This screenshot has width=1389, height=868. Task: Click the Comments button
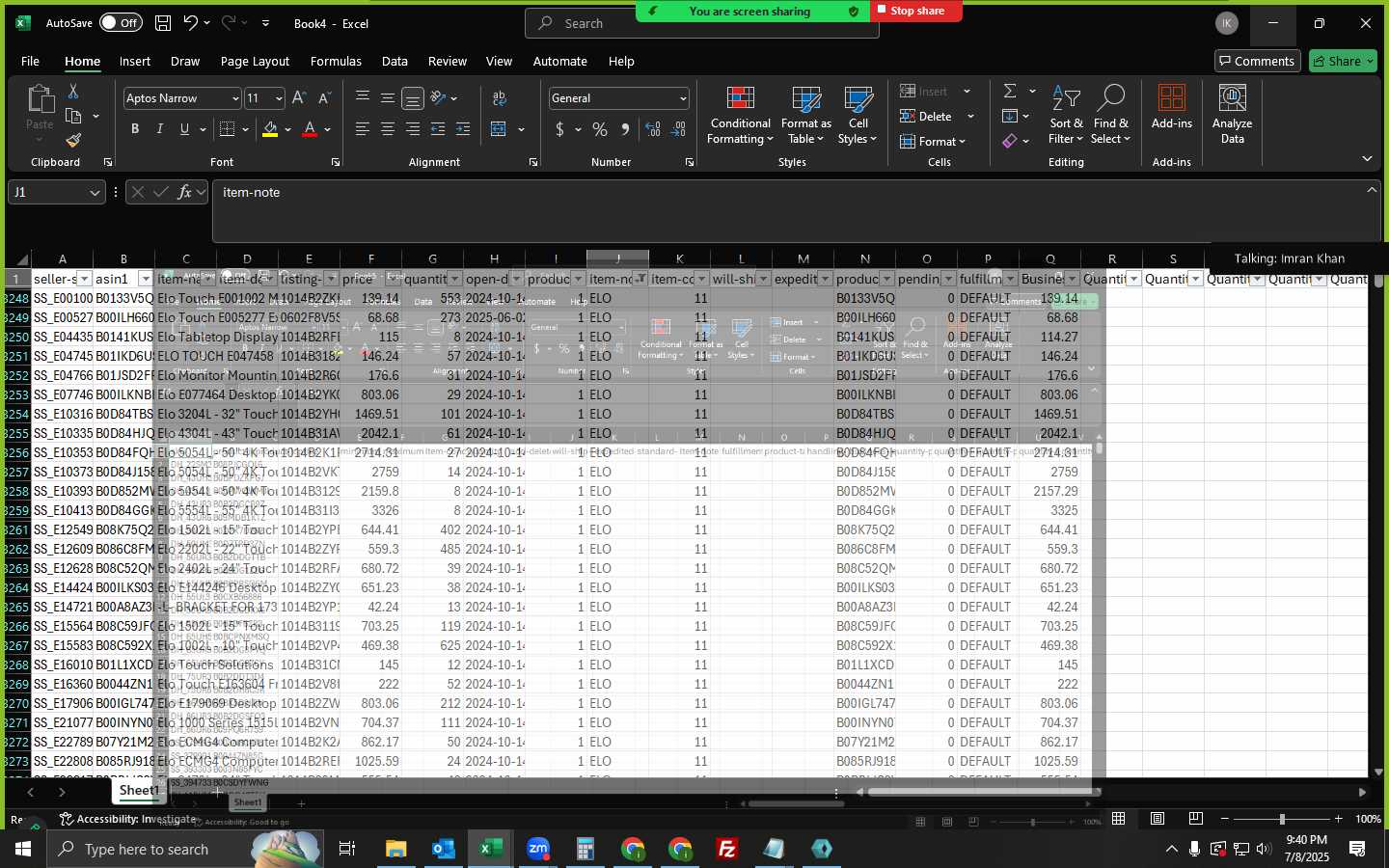(x=1258, y=61)
